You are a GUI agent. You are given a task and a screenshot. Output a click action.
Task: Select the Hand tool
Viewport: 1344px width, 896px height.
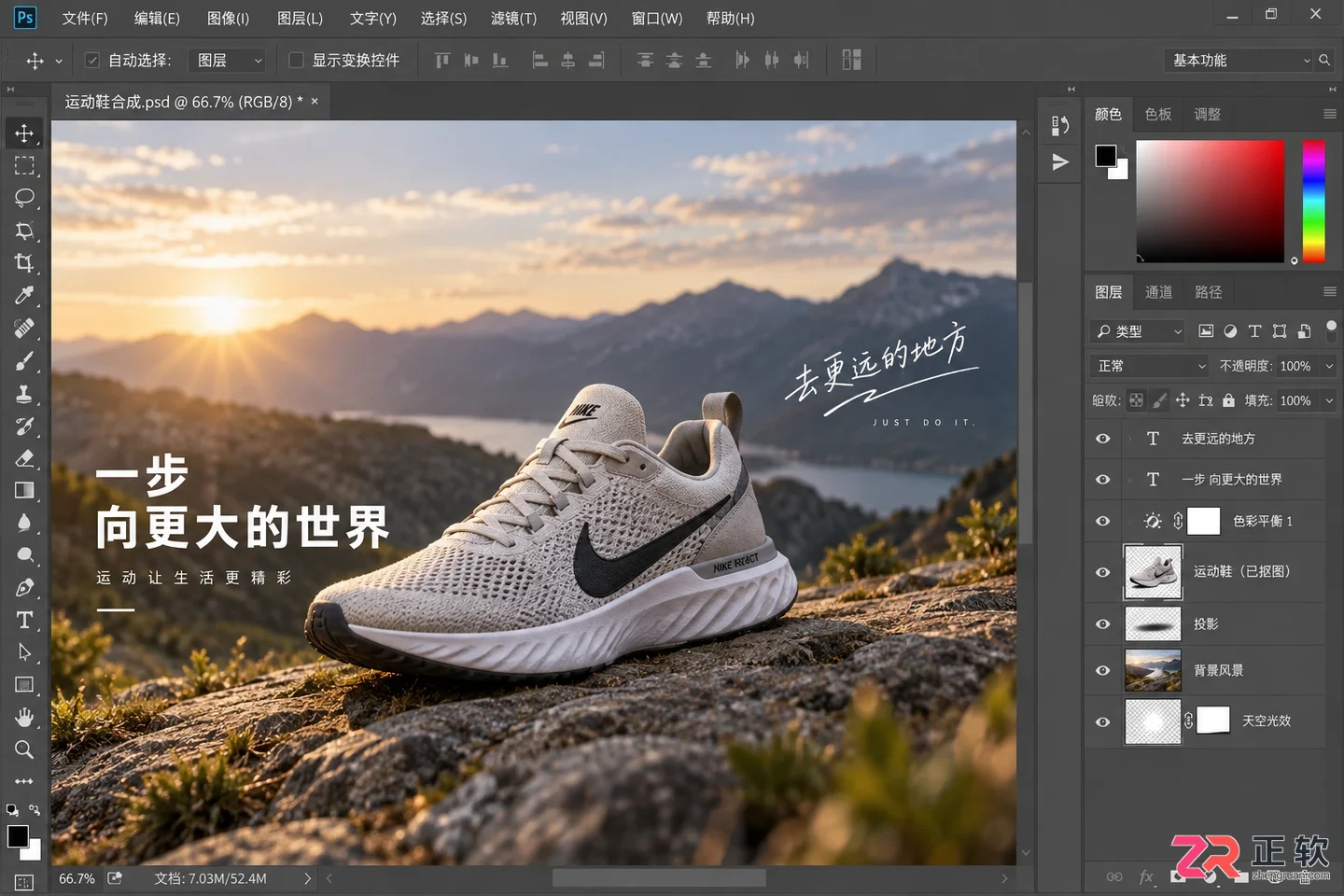coord(24,717)
